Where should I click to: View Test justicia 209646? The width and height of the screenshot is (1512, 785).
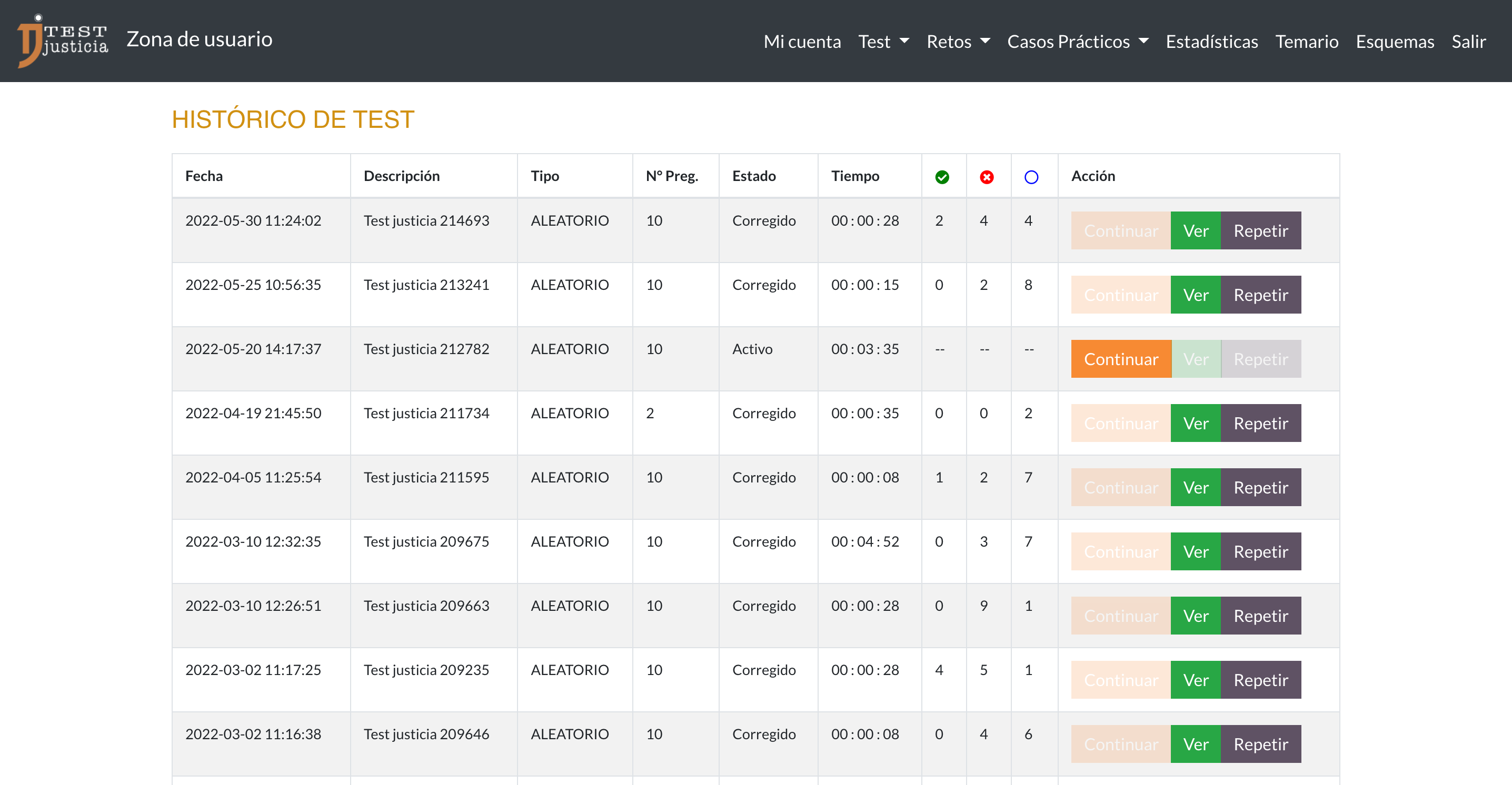pos(1196,744)
